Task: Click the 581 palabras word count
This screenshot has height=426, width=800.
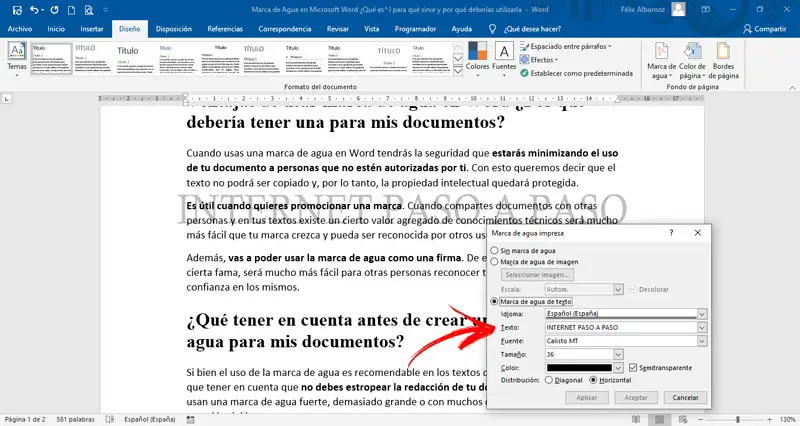Action: pyautogui.click(x=76, y=419)
